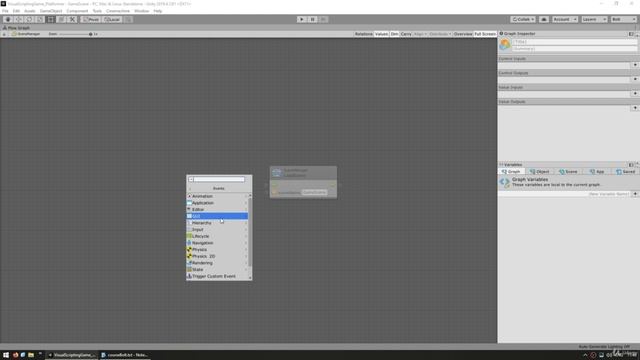Image resolution: width=640 pixels, height=360 pixels.
Task: Open the Layers dropdown
Action: coord(594,19)
